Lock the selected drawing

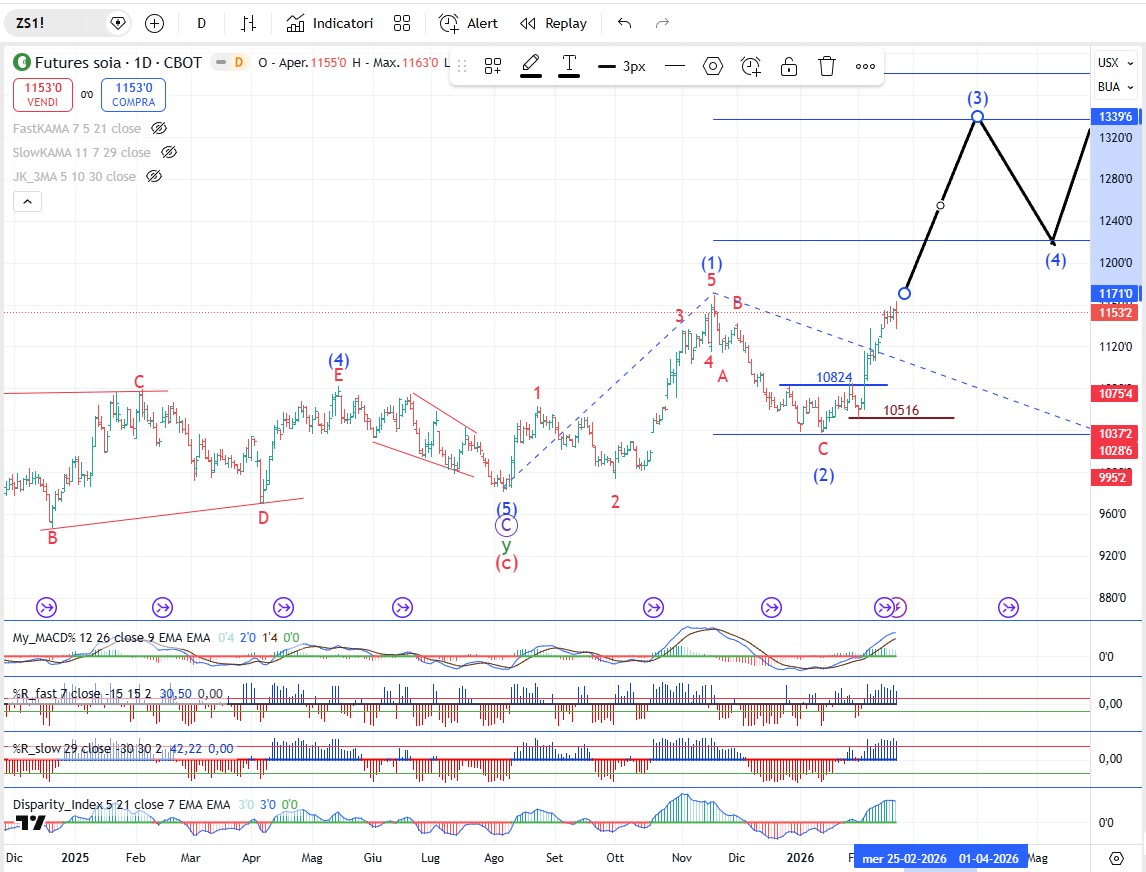789,66
